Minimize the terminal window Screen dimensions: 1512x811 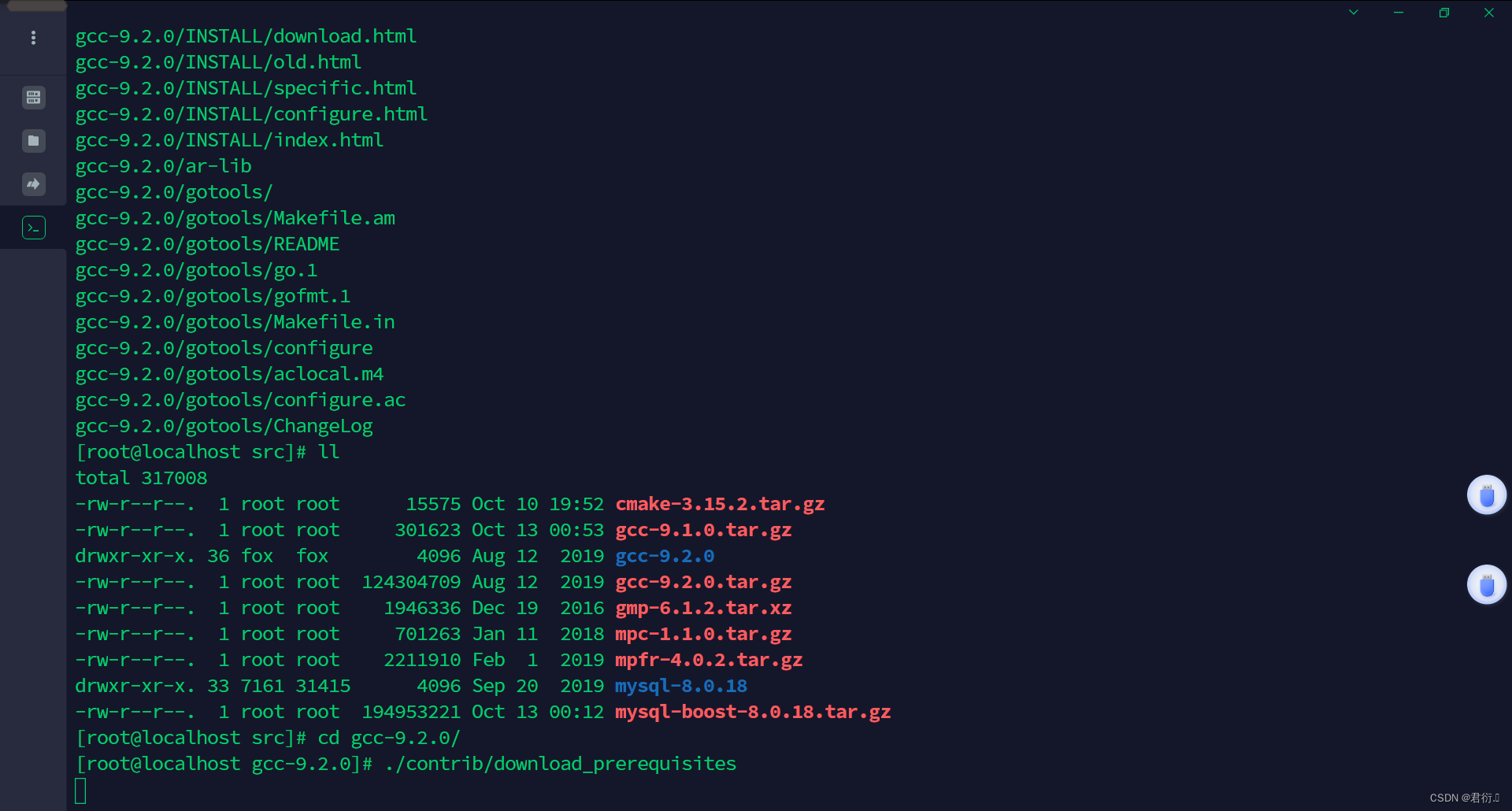[x=1399, y=13]
